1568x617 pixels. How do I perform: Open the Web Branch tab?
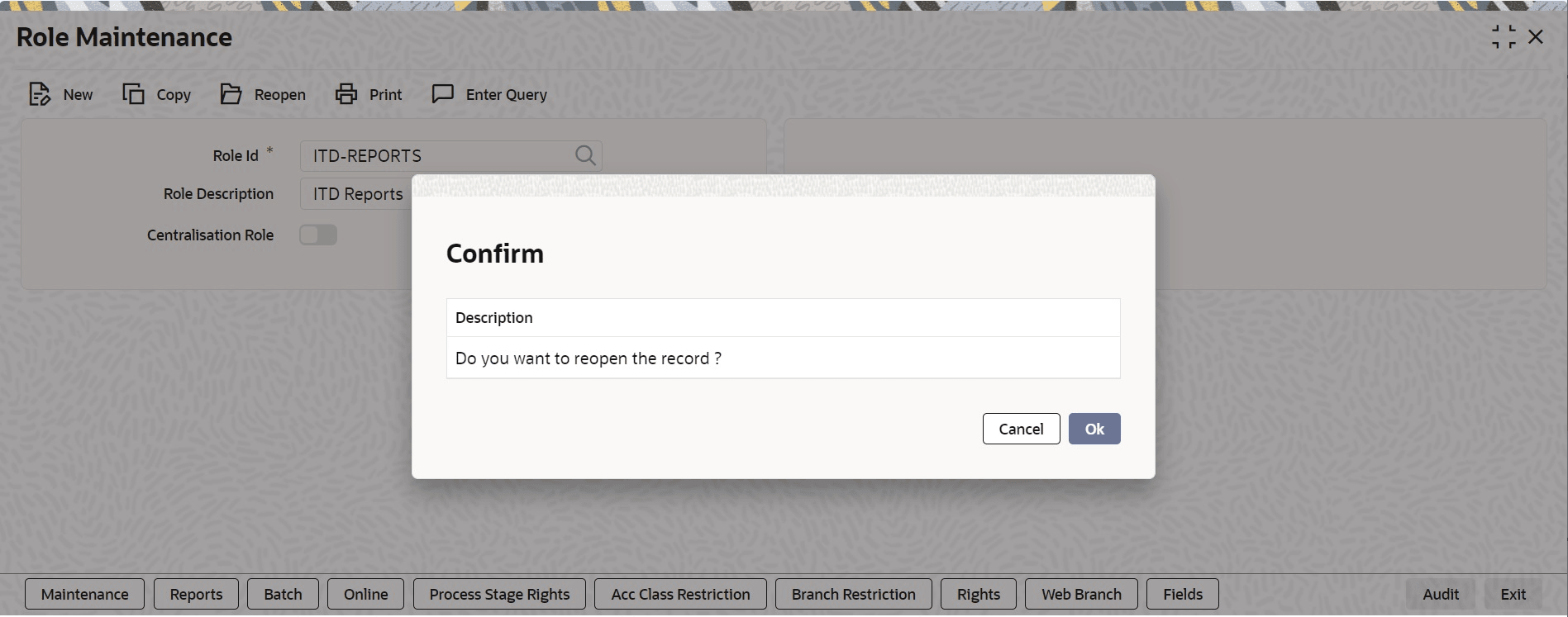1080,594
